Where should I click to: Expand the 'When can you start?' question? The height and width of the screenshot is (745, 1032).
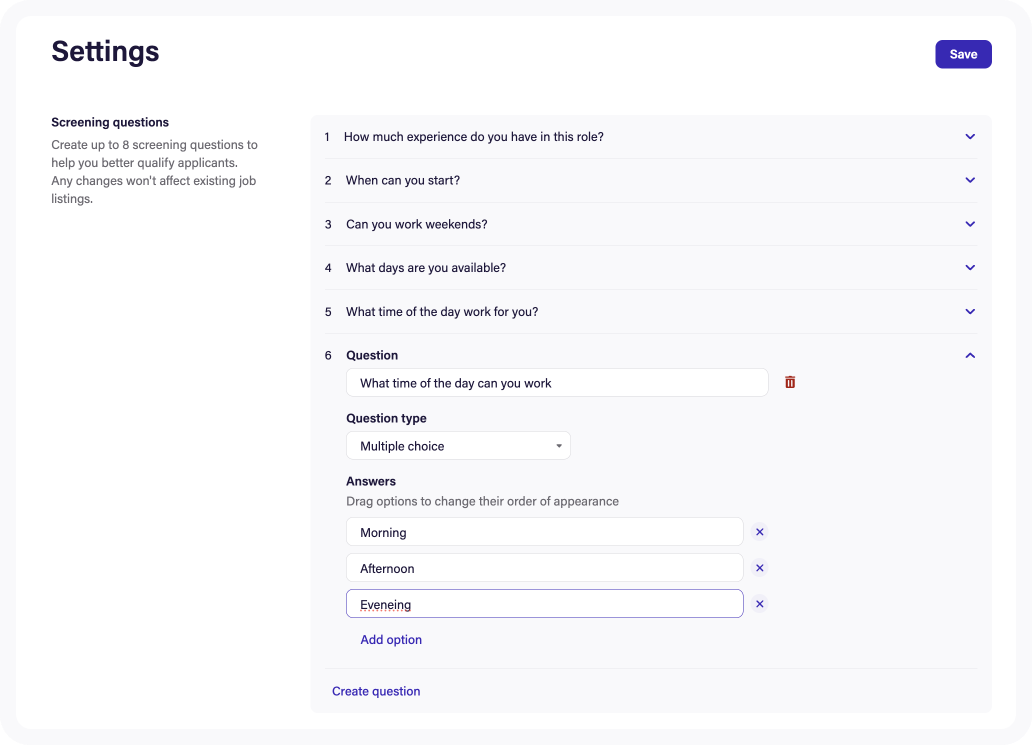tap(968, 180)
